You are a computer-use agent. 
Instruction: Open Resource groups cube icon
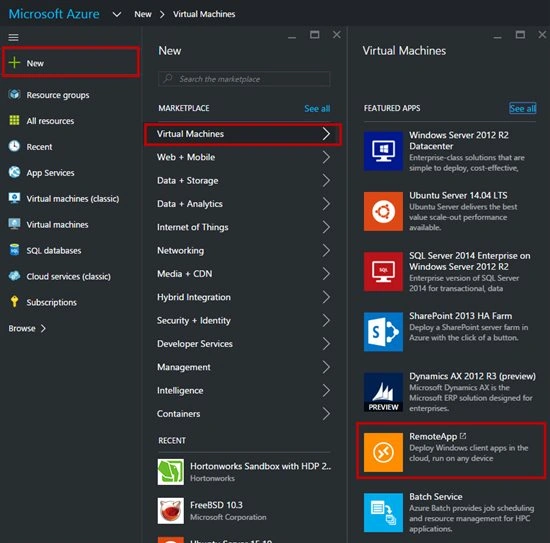point(14,94)
